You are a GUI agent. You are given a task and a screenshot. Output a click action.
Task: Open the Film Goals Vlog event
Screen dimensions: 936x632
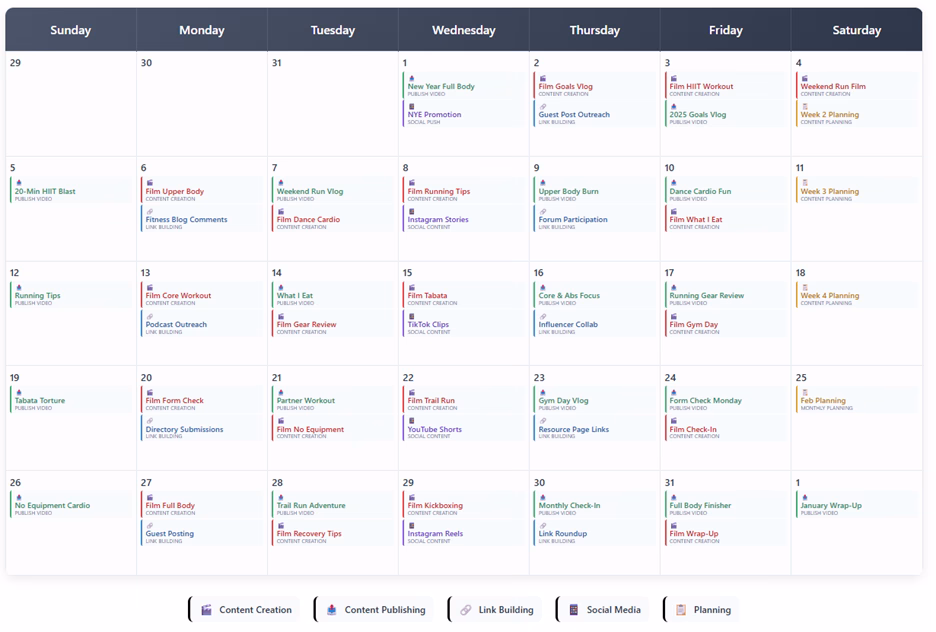tap(595, 85)
